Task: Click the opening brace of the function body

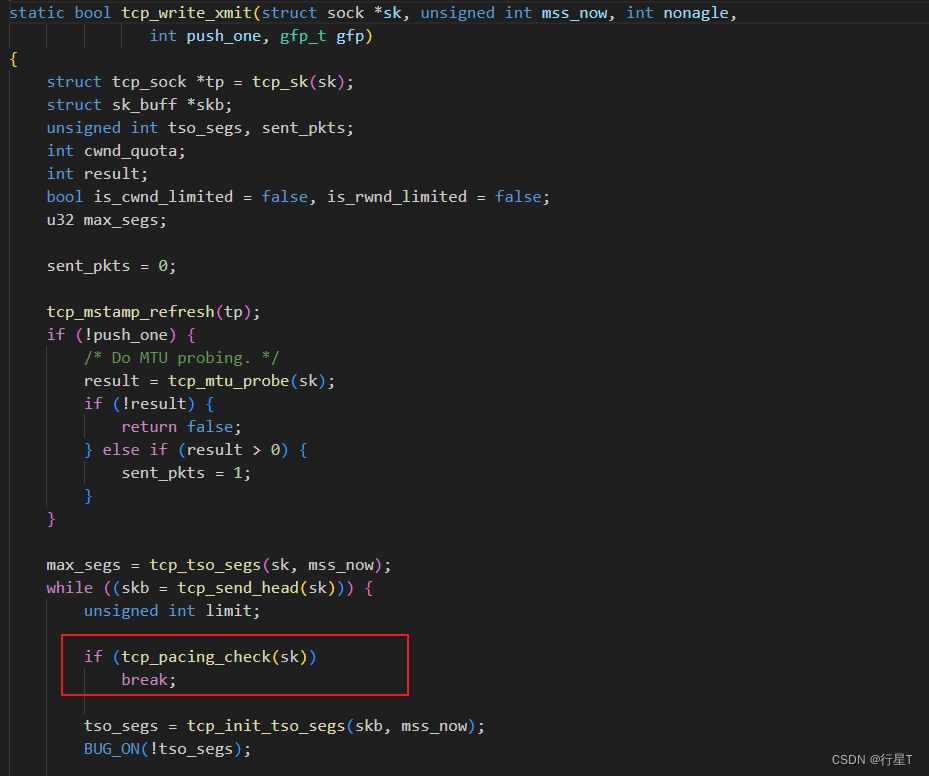Action: 14,59
